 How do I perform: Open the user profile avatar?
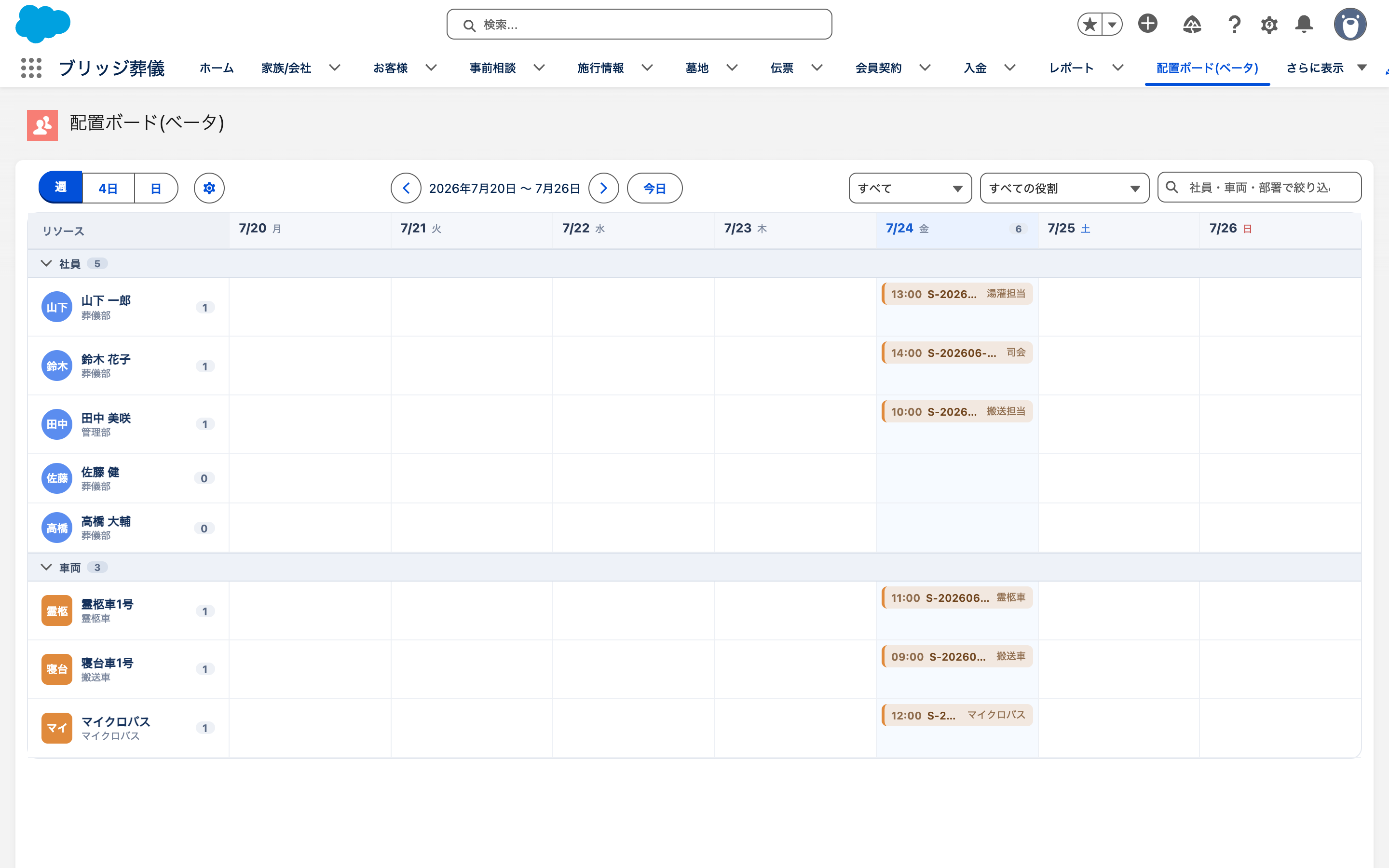(1350, 25)
